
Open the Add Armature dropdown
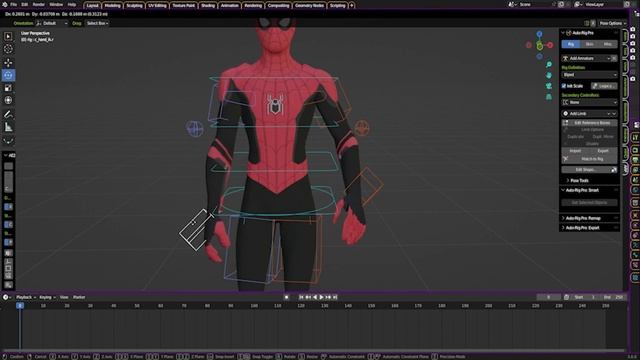pyautogui.click(x=586, y=58)
